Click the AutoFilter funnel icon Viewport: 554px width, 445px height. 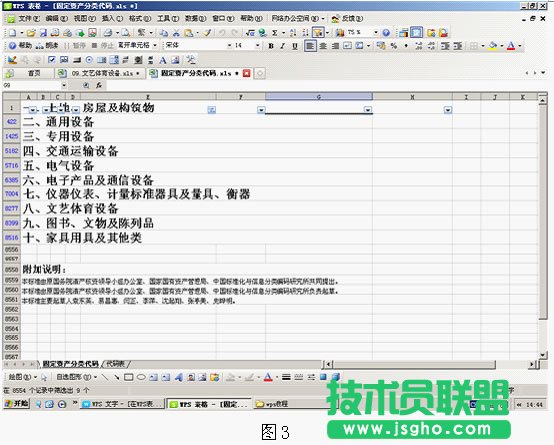pyautogui.click(x=318, y=33)
